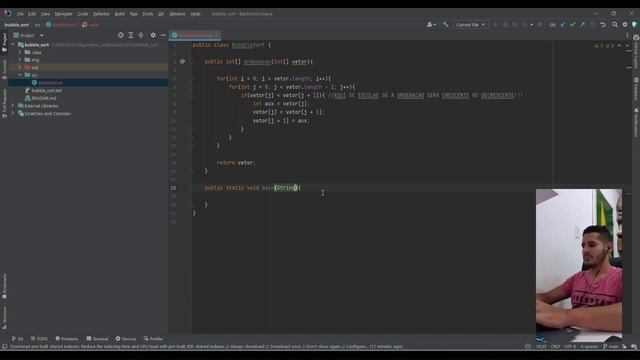Open the Problems tool window
640x360 pixels.
[x=67, y=339]
